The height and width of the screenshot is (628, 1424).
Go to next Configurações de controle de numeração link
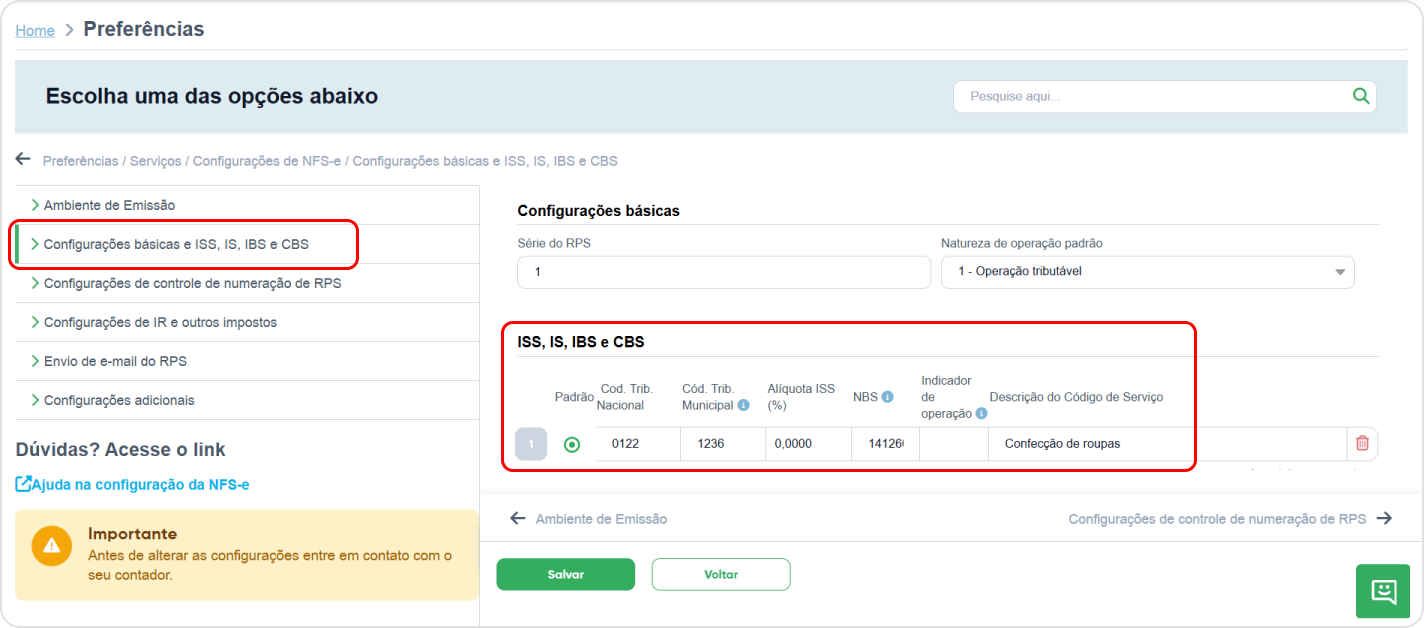click(1217, 519)
